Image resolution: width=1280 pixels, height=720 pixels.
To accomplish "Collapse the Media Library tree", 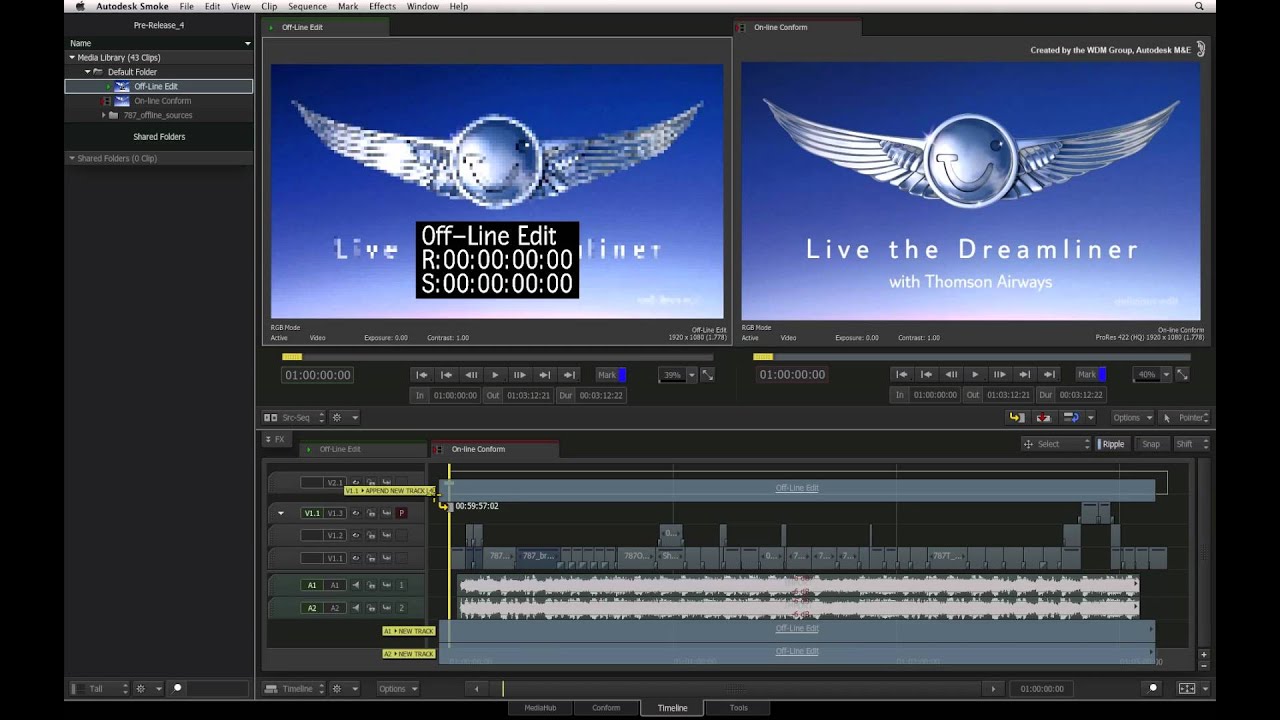I will click(x=72, y=58).
